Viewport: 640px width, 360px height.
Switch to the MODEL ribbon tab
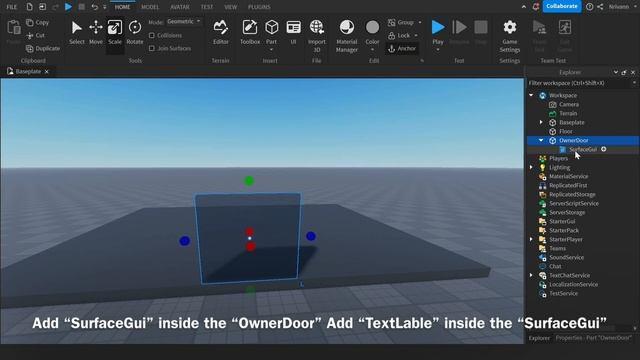pyautogui.click(x=150, y=7)
